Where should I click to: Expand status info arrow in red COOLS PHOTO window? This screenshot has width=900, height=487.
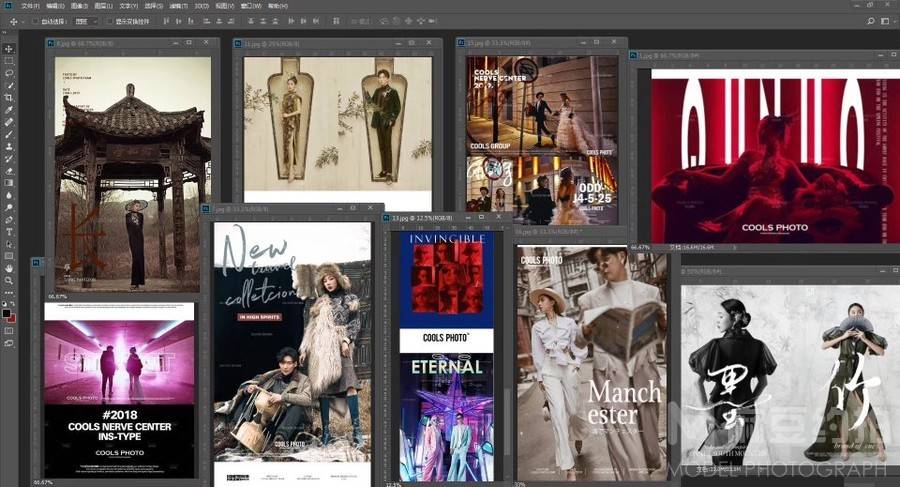coord(734,248)
